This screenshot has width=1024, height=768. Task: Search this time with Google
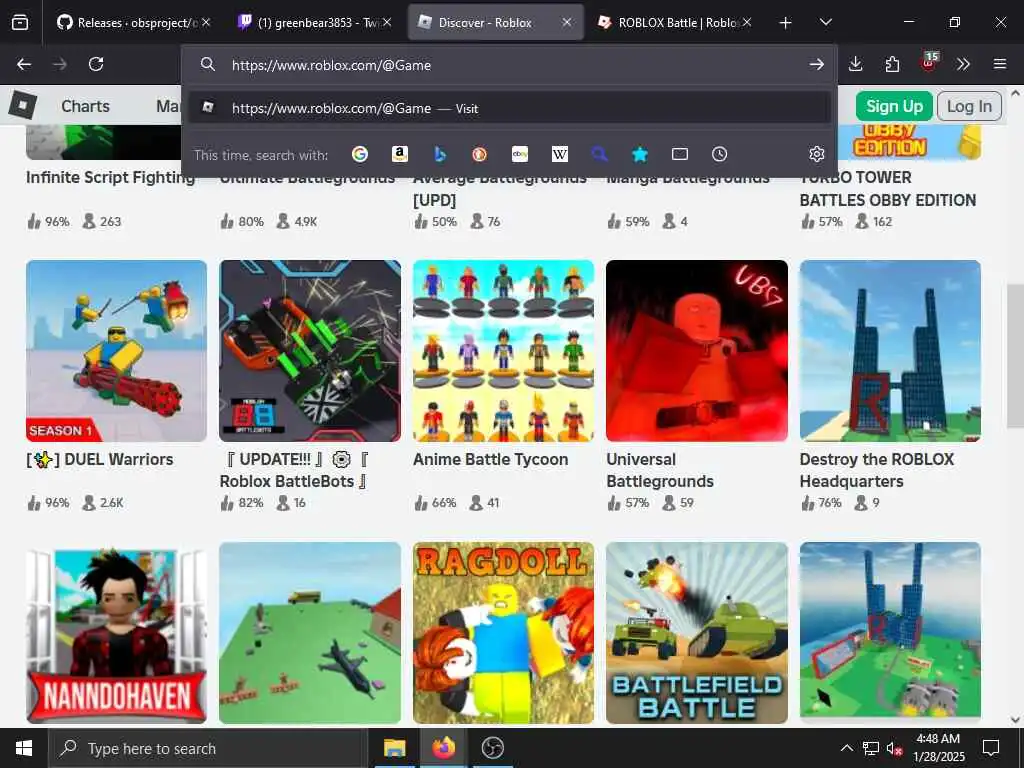(x=360, y=154)
